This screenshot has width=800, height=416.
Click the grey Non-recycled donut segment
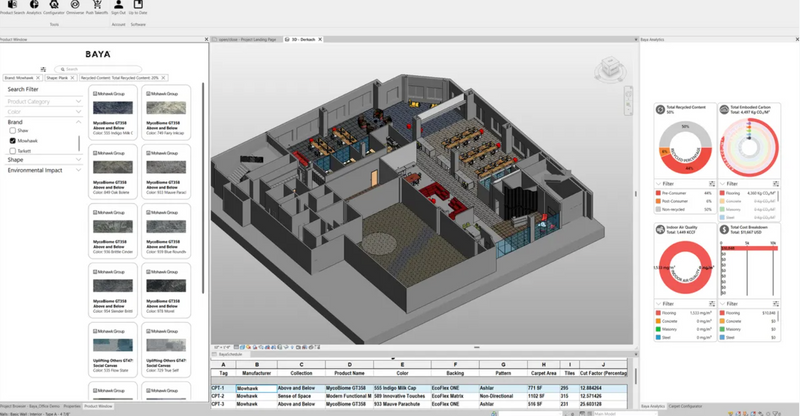tap(685, 132)
